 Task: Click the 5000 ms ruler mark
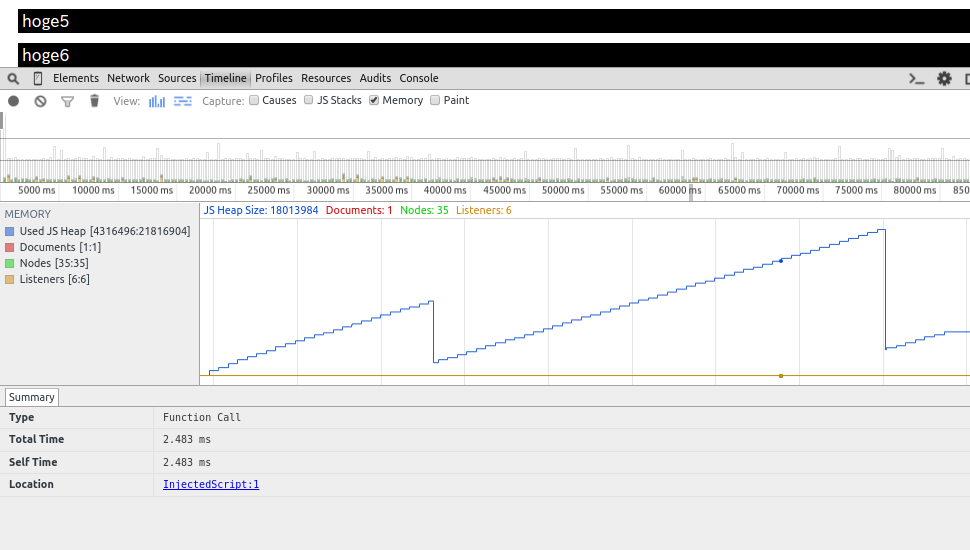coord(36,191)
